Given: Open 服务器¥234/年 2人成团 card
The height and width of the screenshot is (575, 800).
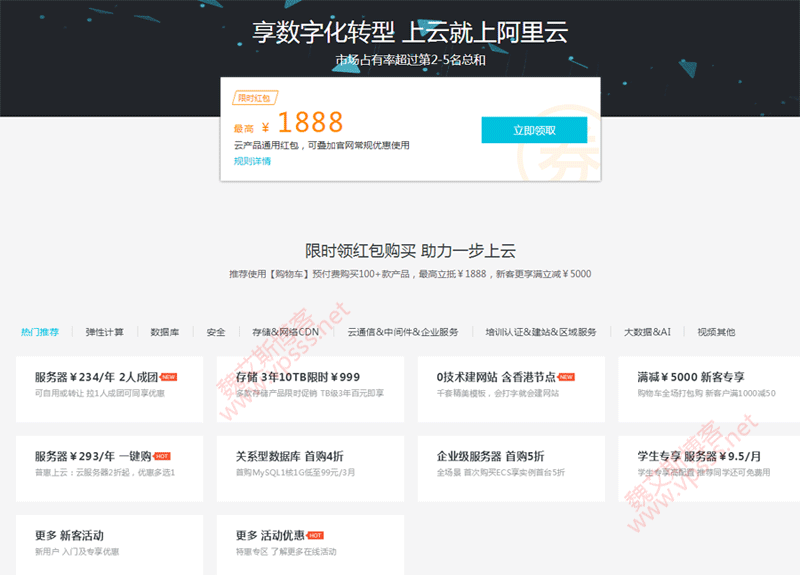Looking at the screenshot, I should point(110,389).
